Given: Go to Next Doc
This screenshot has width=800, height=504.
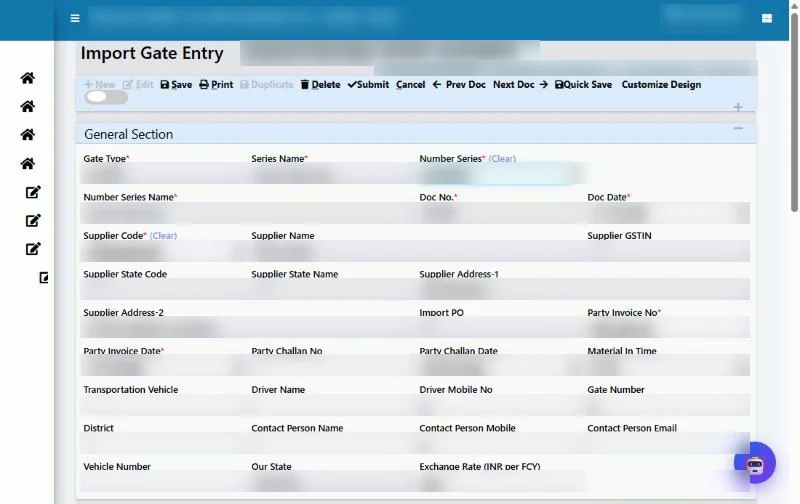Looking at the screenshot, I should pos(520,85).
